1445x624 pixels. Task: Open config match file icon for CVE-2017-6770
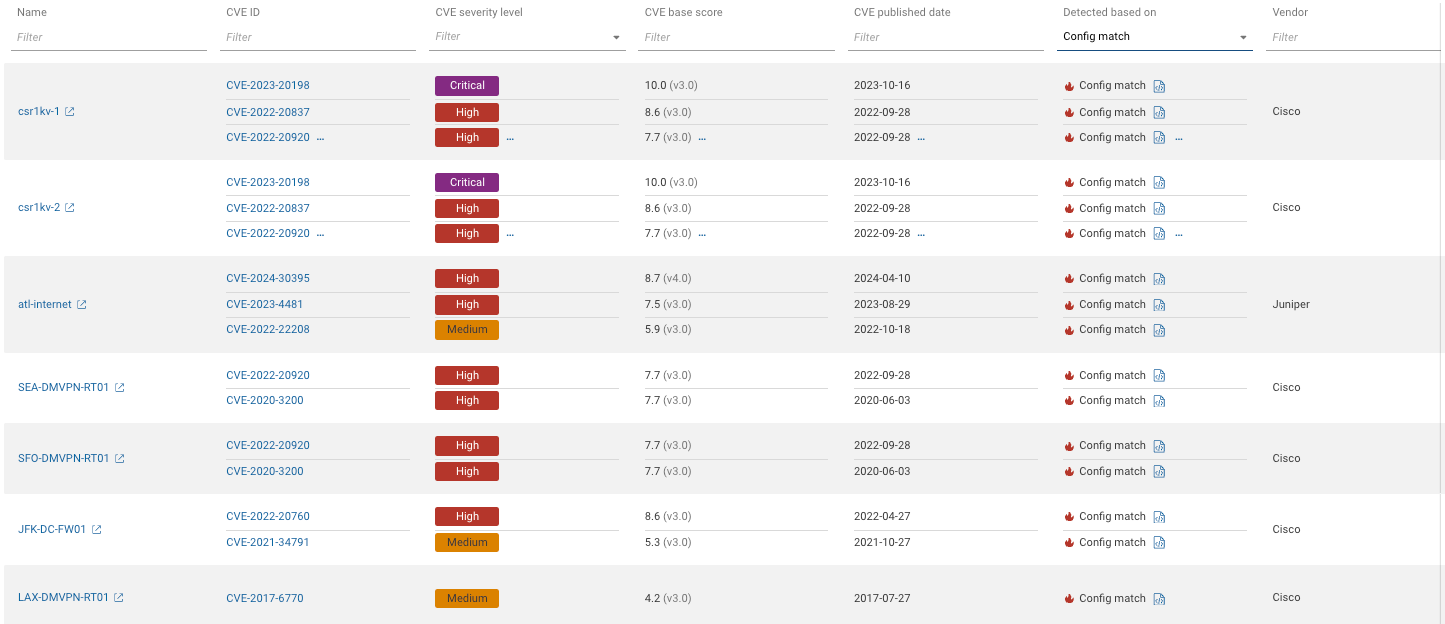(1159, 598)
